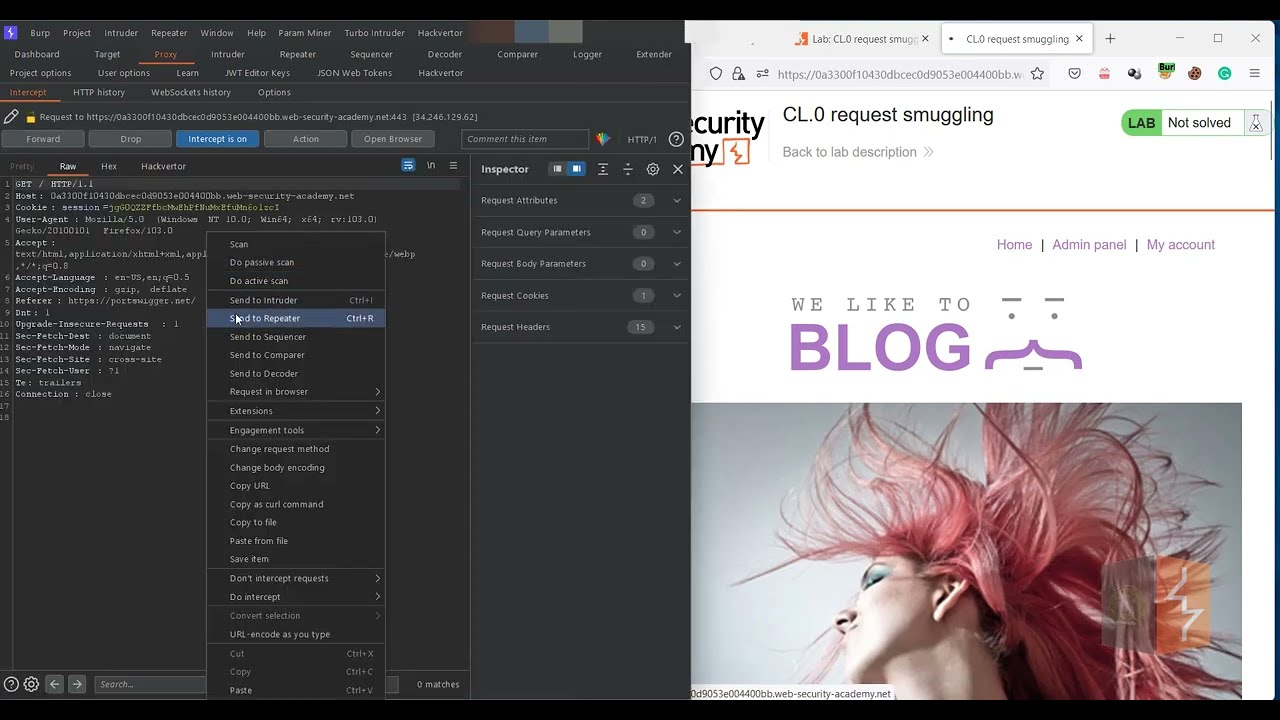
Task: Toggle show non-printable characters (\n) button
Action: [431, 166]
